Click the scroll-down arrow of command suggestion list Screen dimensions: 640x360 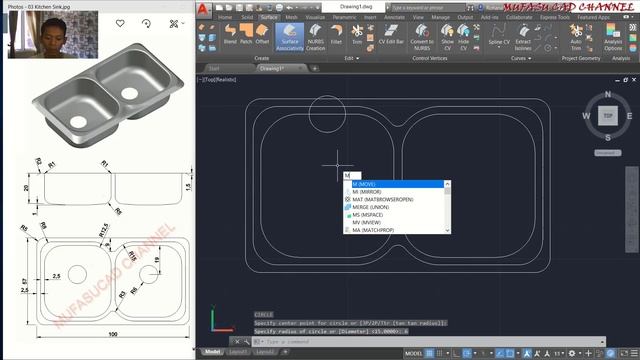(x=447, y=230)
